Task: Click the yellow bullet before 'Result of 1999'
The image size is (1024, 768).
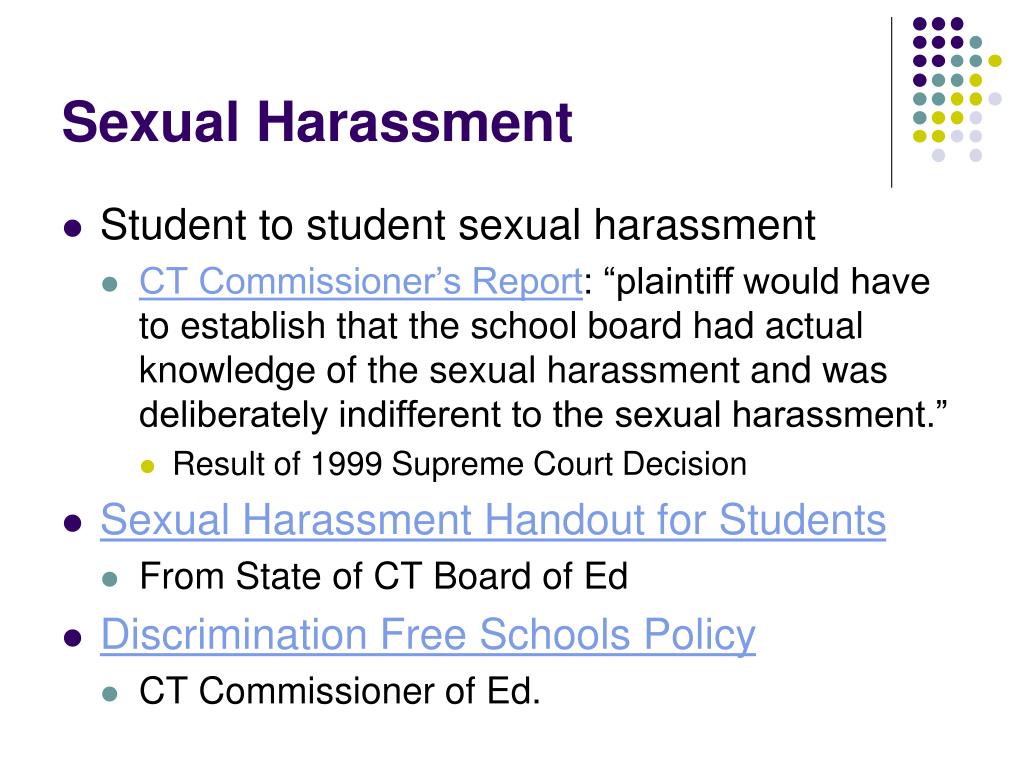Action: coord(148,466)
